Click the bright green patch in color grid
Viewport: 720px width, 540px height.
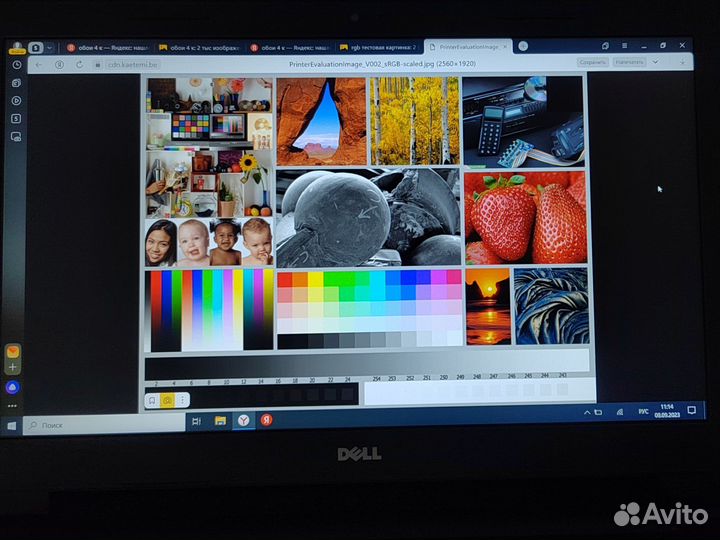click(339, 279)
